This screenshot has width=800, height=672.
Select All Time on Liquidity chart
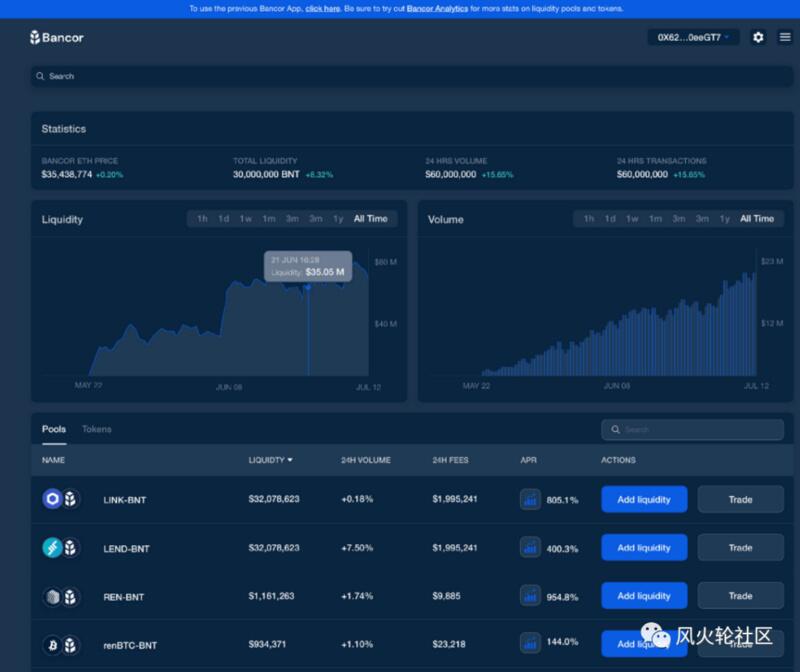pyautogui.click(x=370, y=218)
